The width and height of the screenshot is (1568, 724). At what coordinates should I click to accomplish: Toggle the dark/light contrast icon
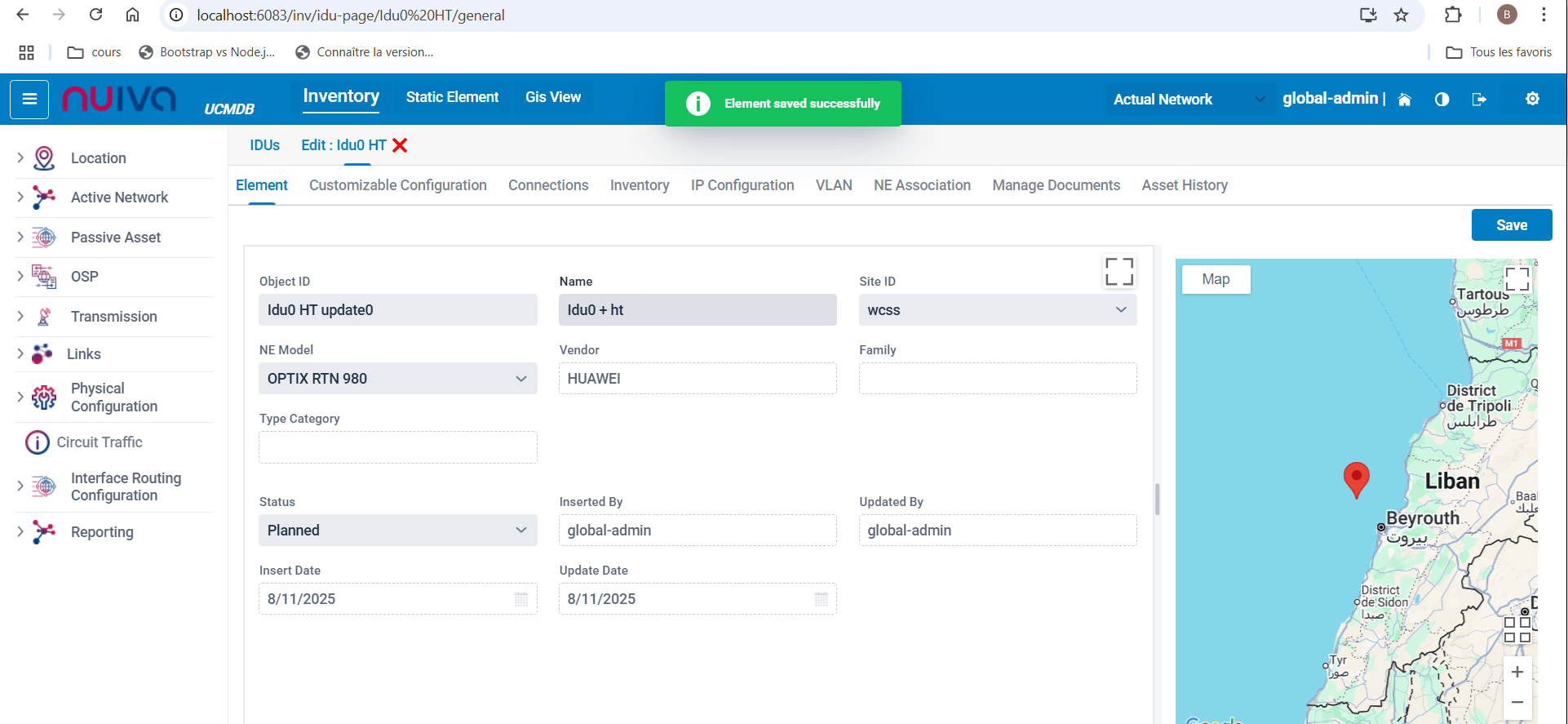click(x=1442, y=100)
